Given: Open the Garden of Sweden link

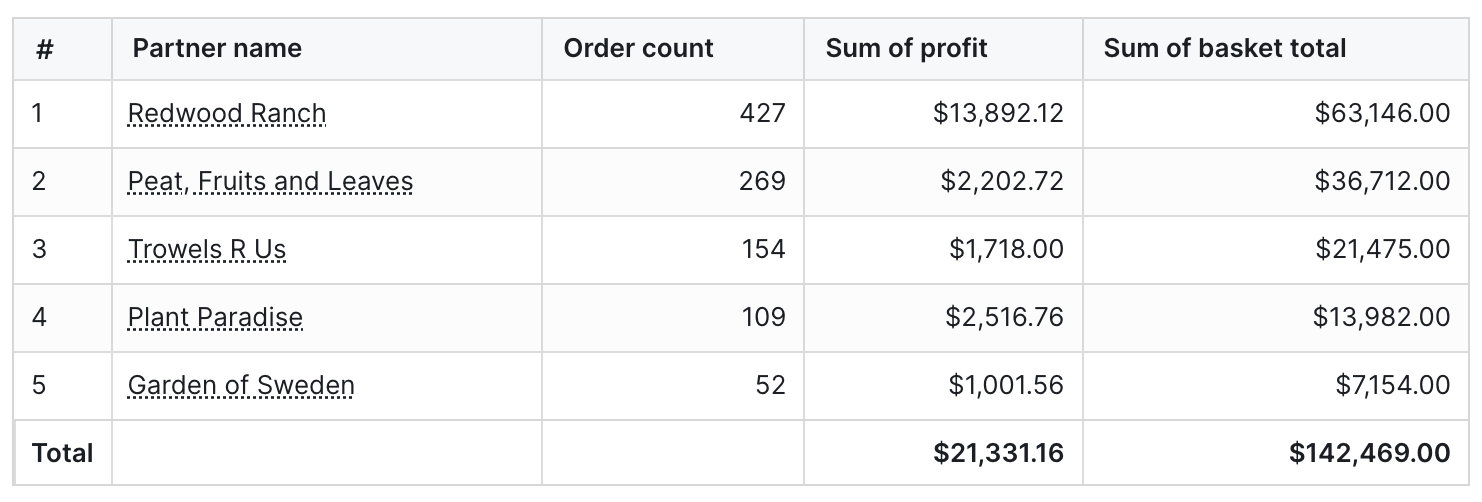Looking at the screenshot, I should 241,385.
